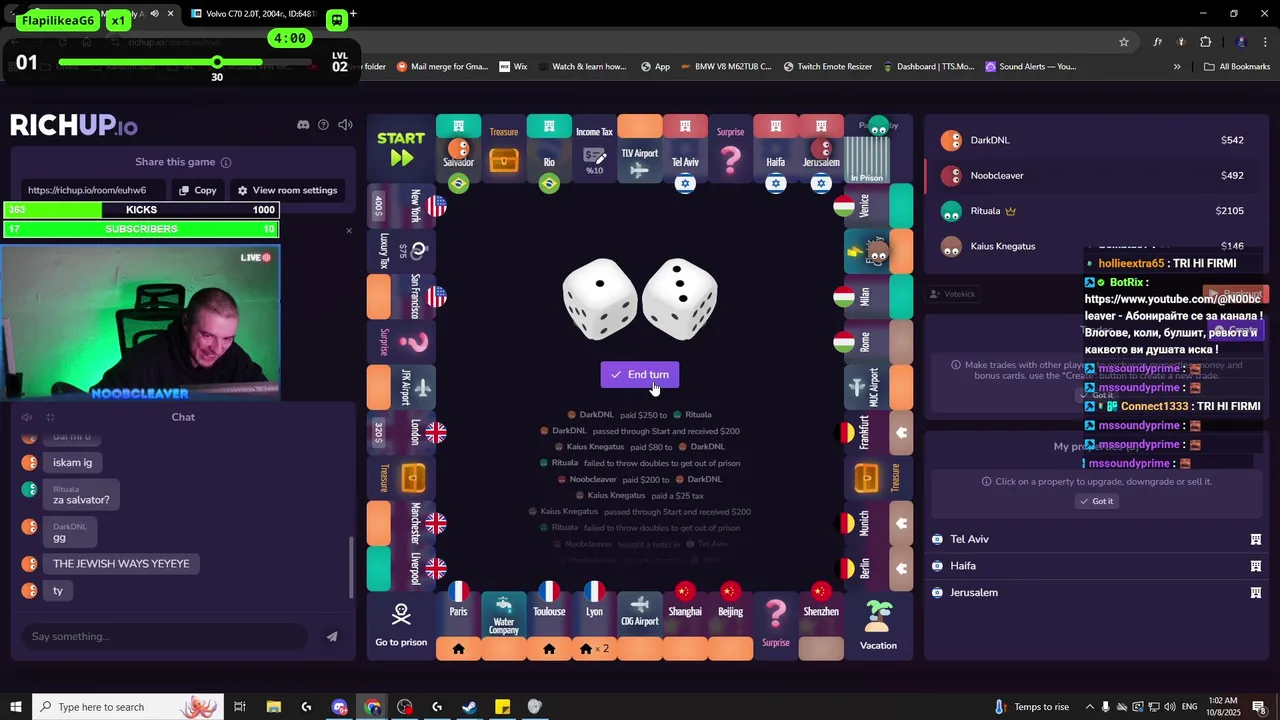
Task: Mute chat with the speaker icon beside Chat
Action: [x=27, y=417]
